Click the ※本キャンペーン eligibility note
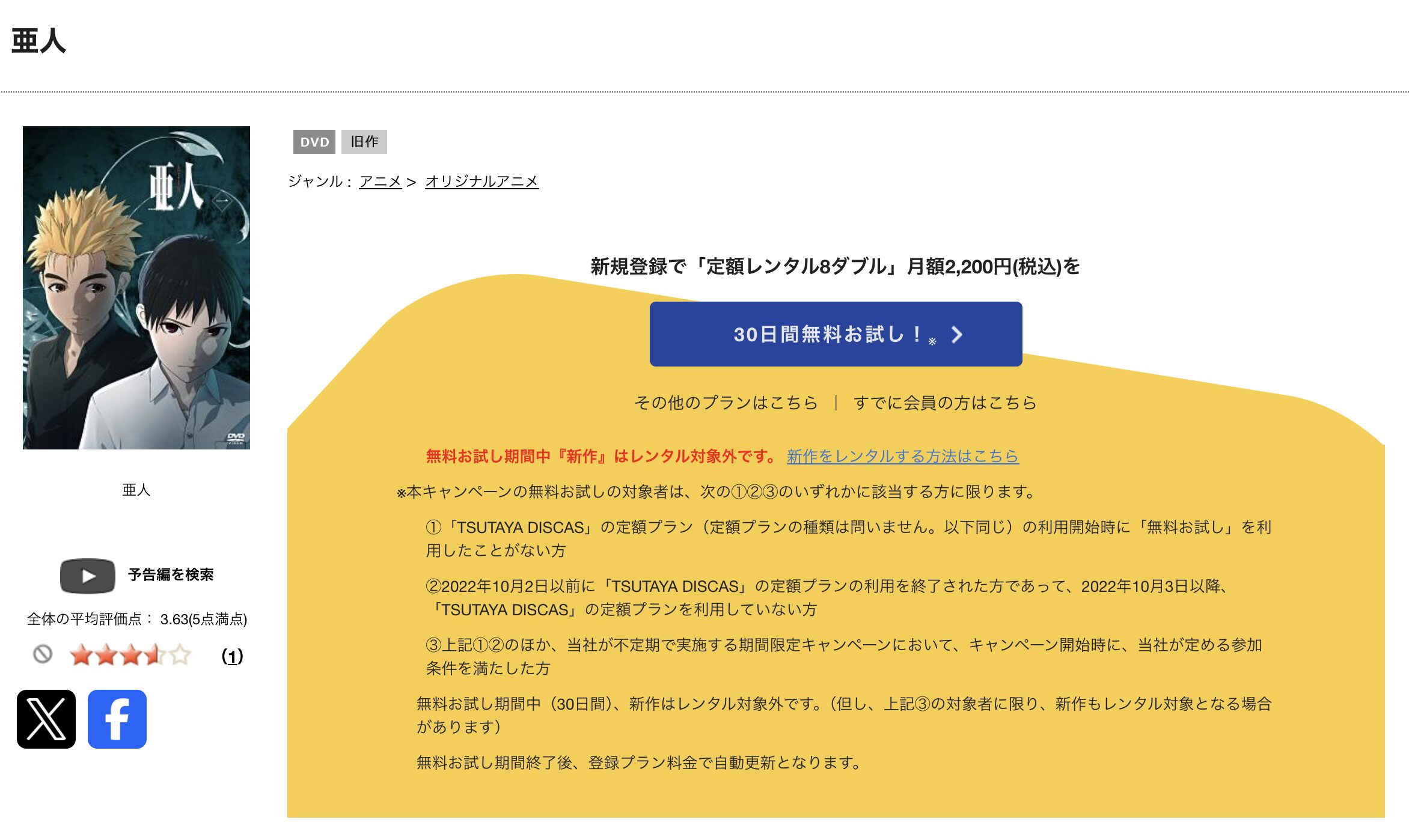 716,492
